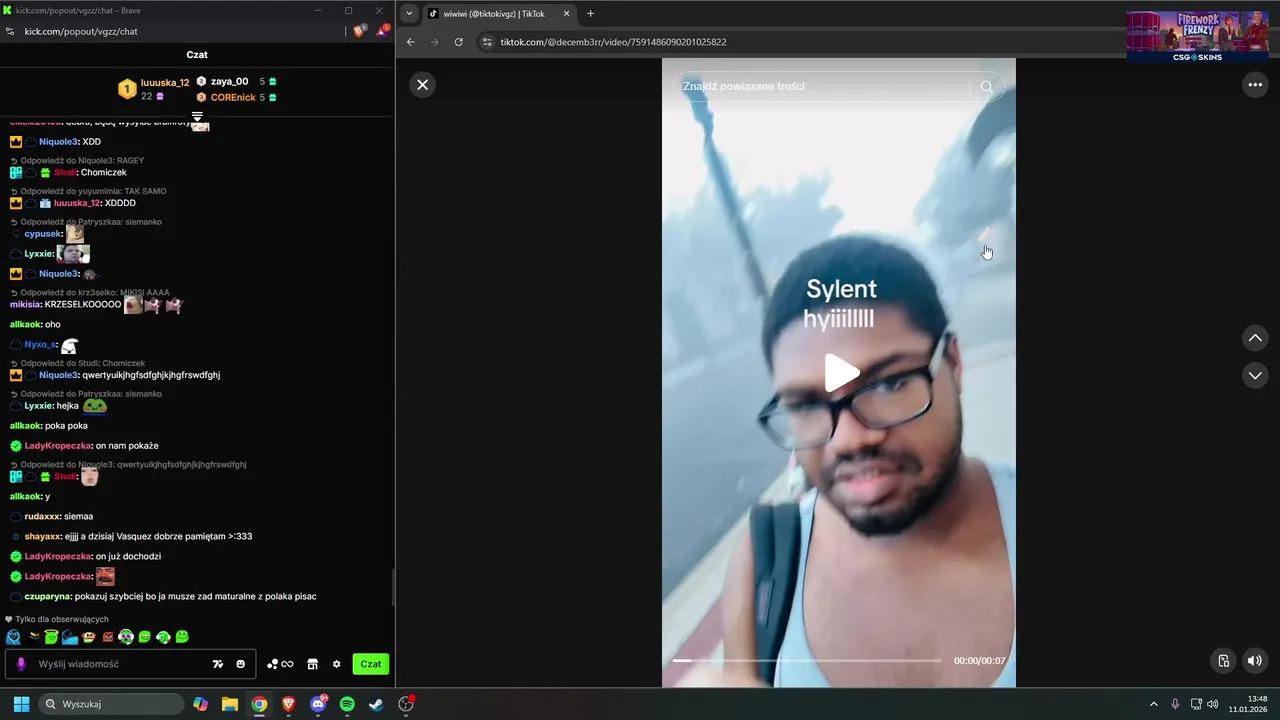Viewport: 1280px width, 720px height.
Task: Close the wiwiwi TikTok tab
Action: click(567, 14)
